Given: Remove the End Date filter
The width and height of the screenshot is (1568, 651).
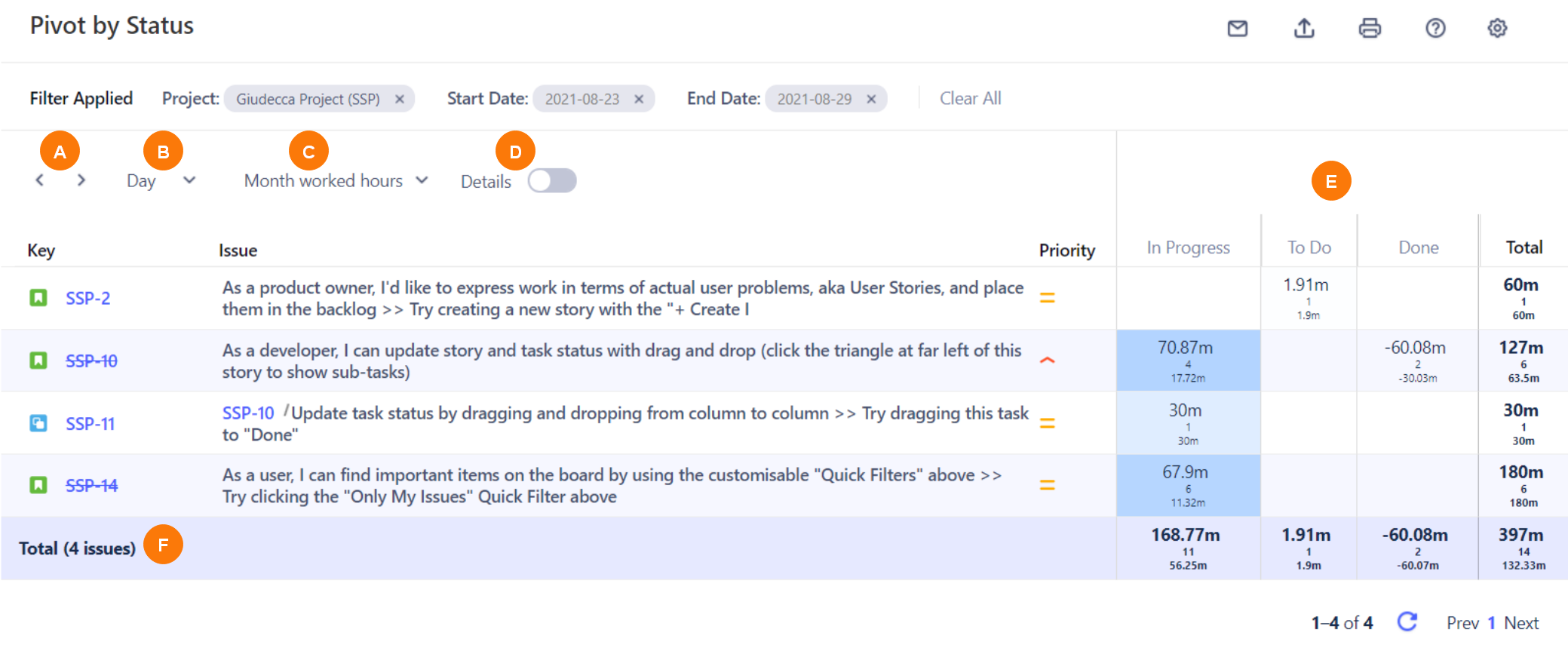Looking at the screenshot, I should coord(871,99).
